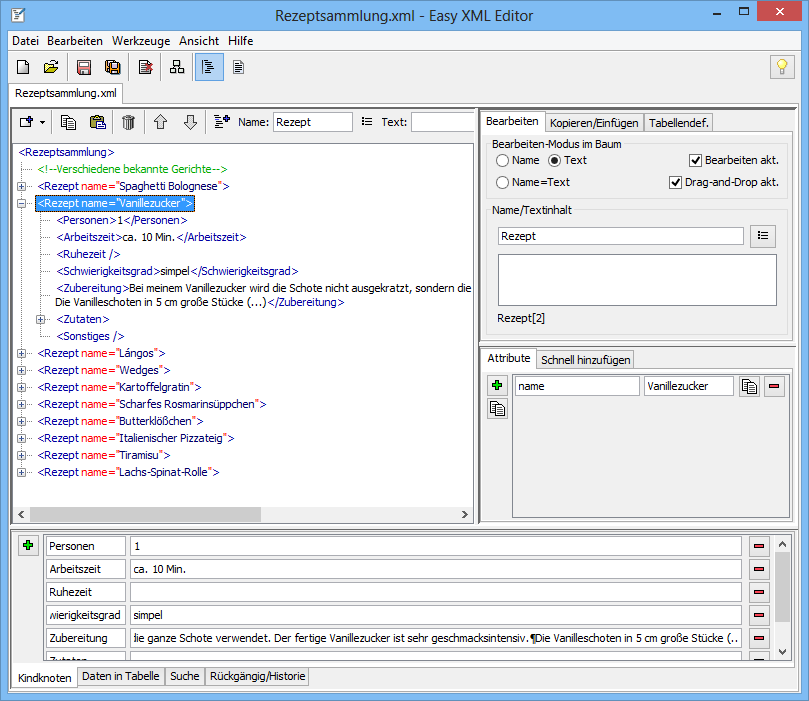Click the paste node icon in tree toolbar
Image resolution: width=809 pixels, height=701 pixels.
(98, 122)
